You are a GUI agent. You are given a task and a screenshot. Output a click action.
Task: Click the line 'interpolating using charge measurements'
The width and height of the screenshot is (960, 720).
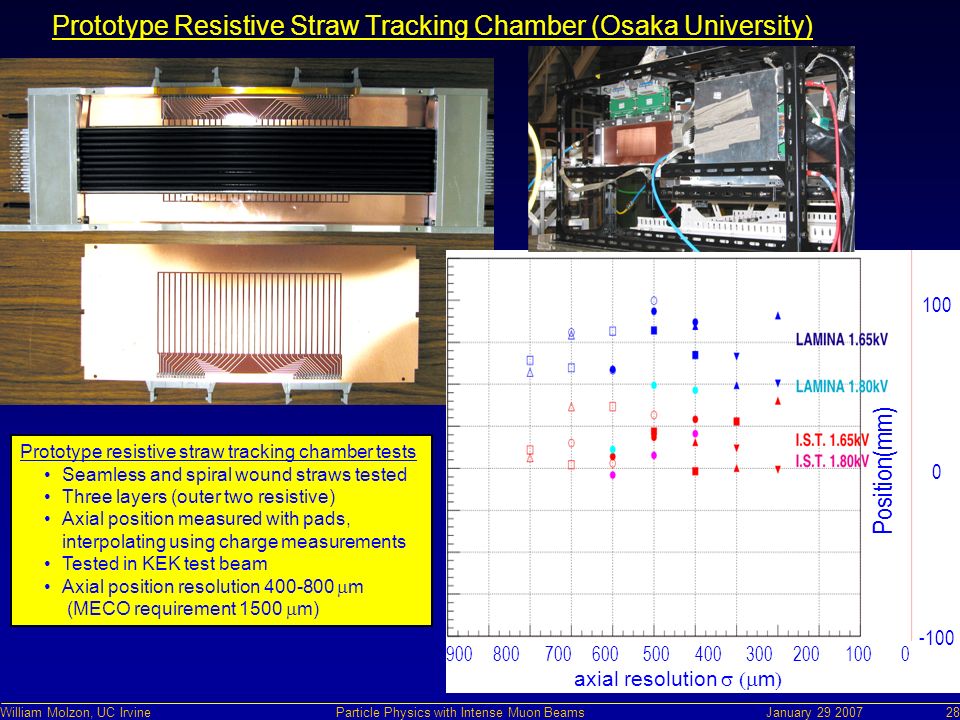(233, 542)
